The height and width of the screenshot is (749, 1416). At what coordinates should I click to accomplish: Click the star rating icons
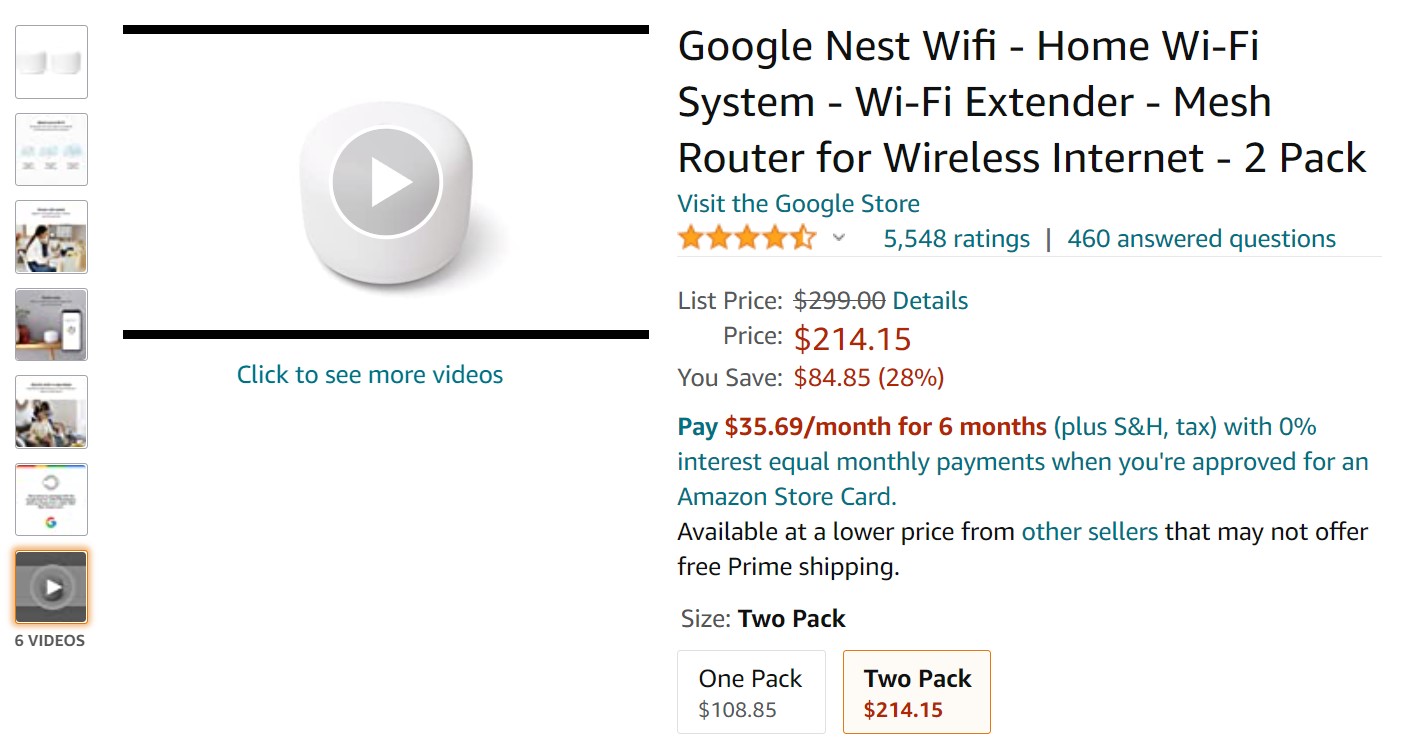click(x=746, y=238)
